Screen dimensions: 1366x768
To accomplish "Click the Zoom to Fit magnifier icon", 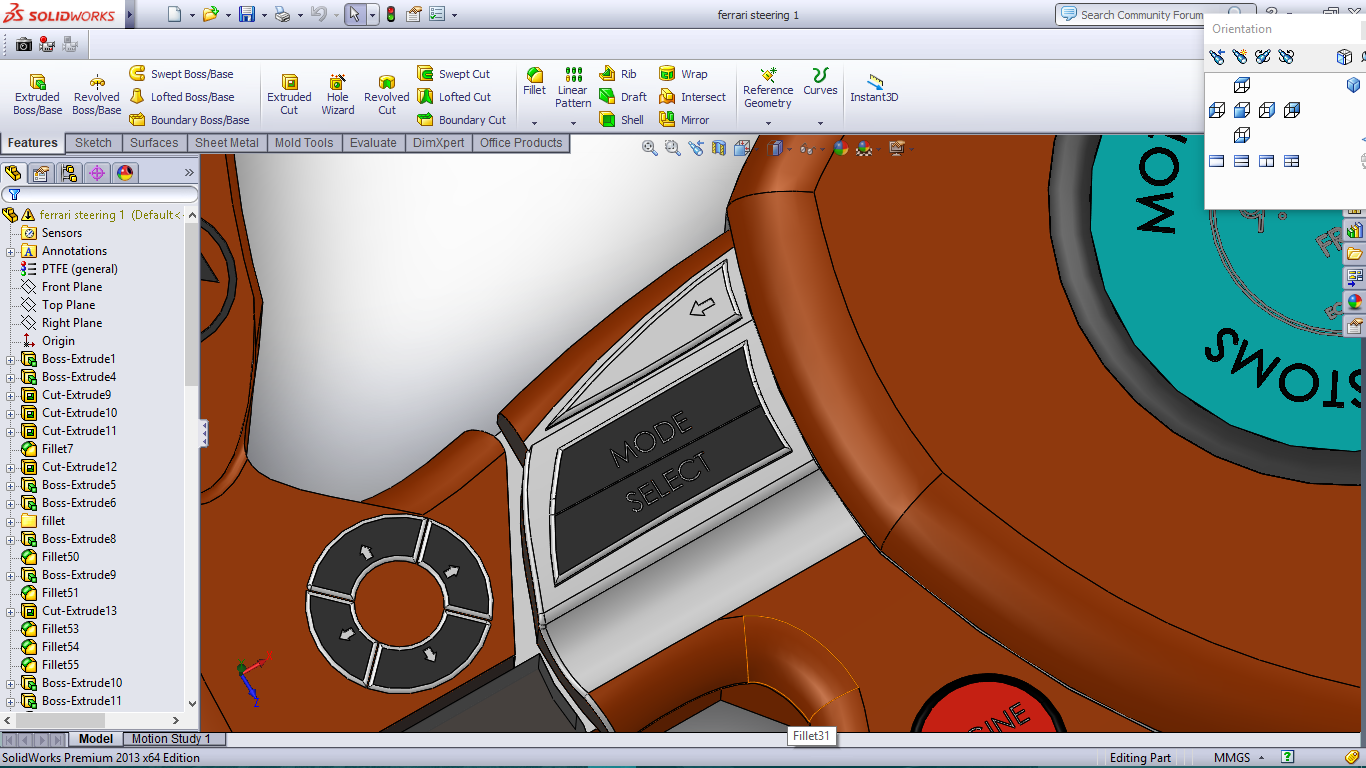I will pos(650,148).
